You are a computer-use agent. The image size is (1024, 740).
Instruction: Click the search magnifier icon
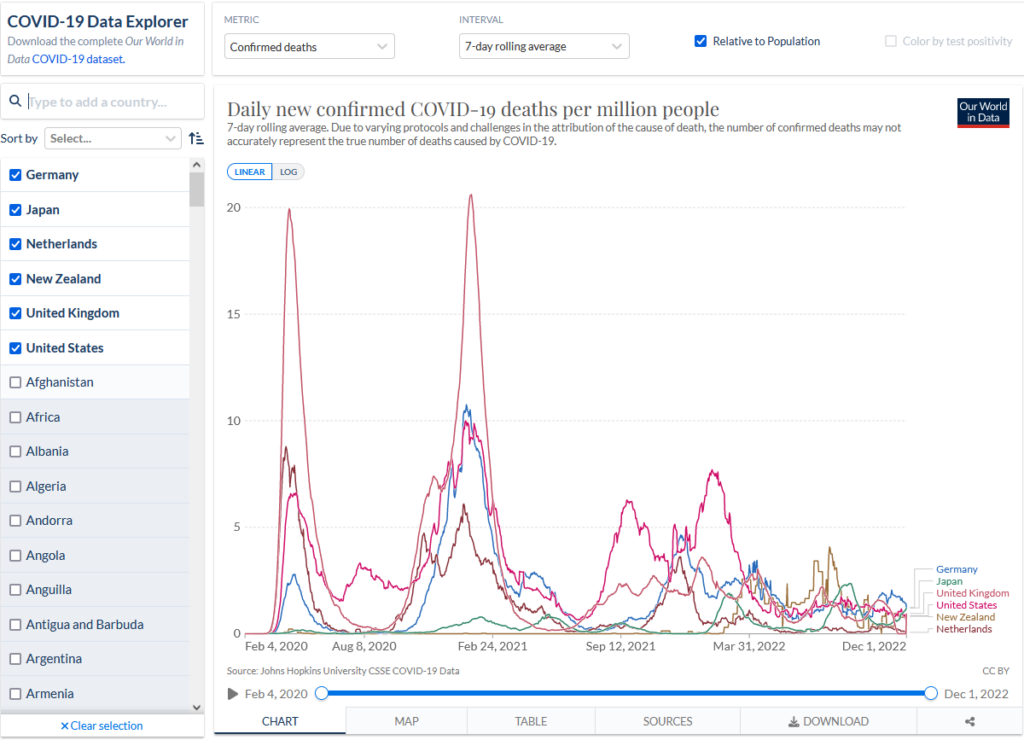15,102
